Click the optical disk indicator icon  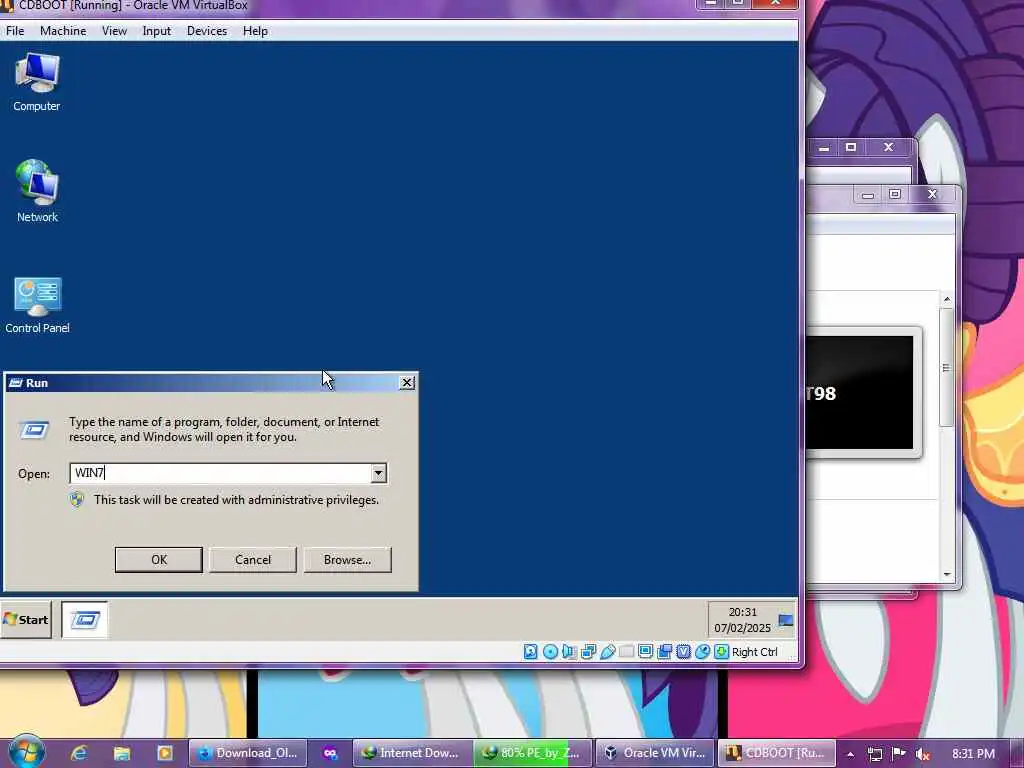550,651
